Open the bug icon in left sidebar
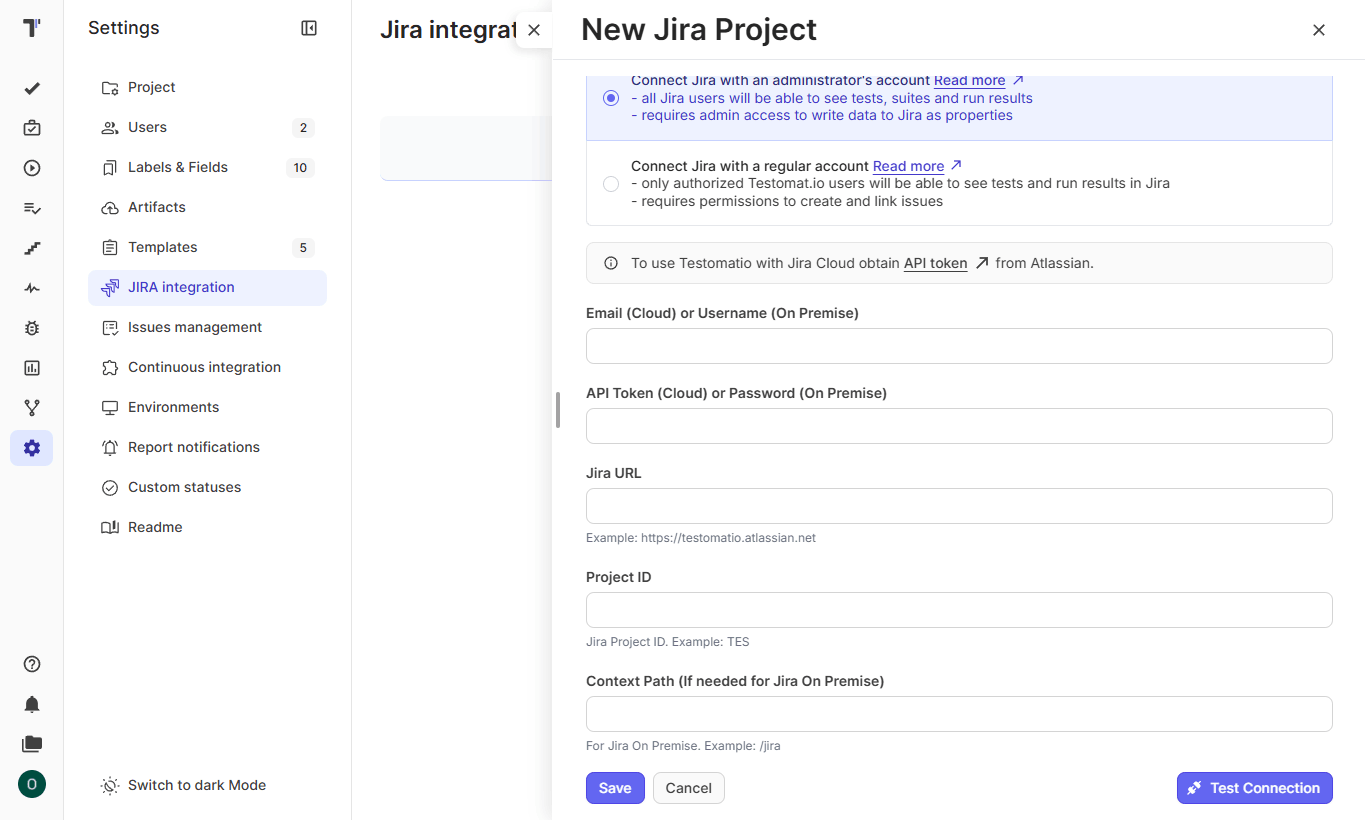This screenshot has width=1366, height=820. (32, 328)
